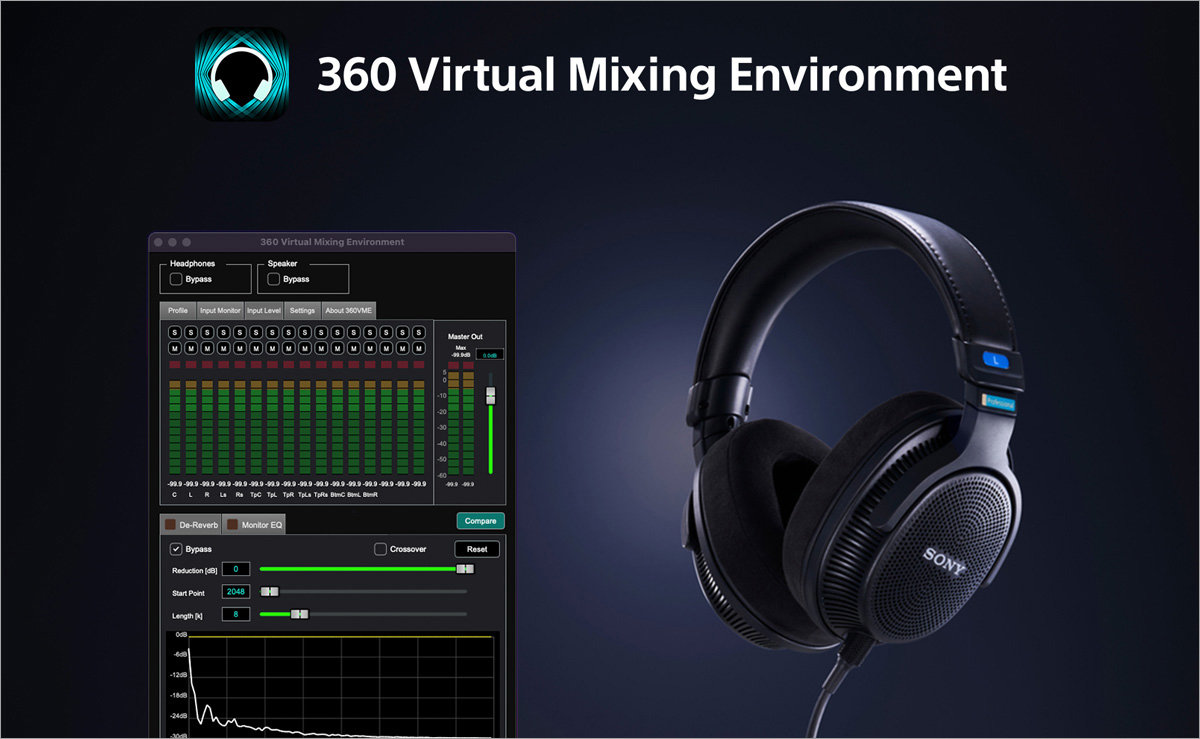Click the Start Point value field
Viewport: 1200px width, 739px height.
point(235,592)
